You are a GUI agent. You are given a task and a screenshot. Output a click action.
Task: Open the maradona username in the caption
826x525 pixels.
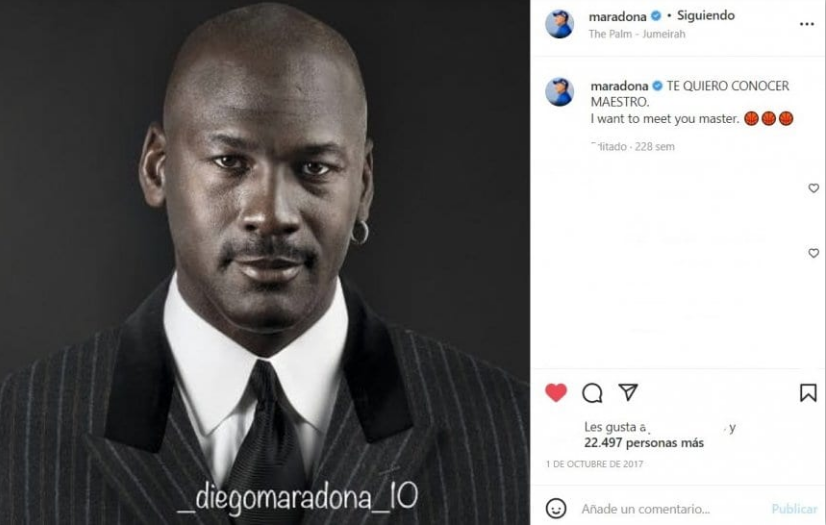pos(620,86)
